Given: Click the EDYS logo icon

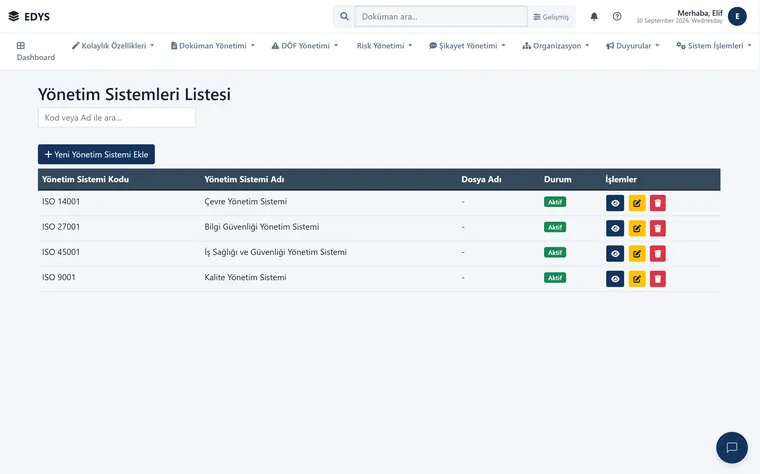Looking at the screenshot, I should (14, 16).
